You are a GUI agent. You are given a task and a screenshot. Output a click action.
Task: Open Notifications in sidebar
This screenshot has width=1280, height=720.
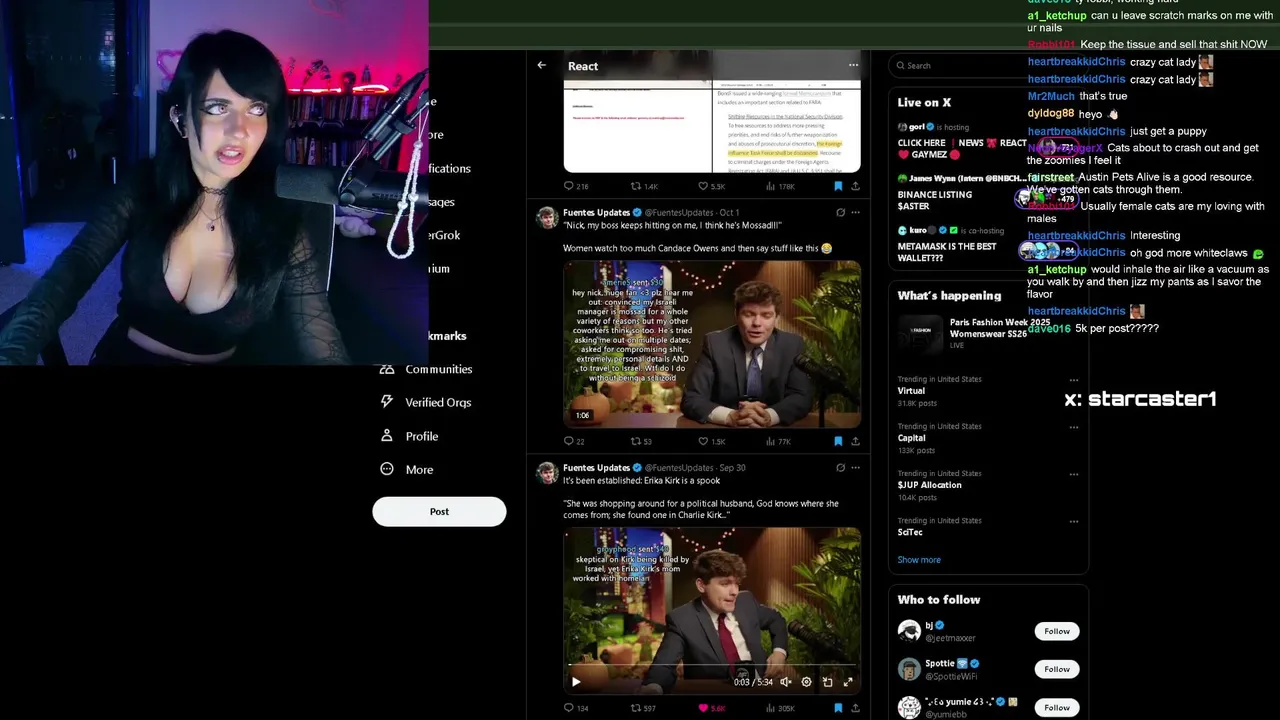(x=449, y=168)
